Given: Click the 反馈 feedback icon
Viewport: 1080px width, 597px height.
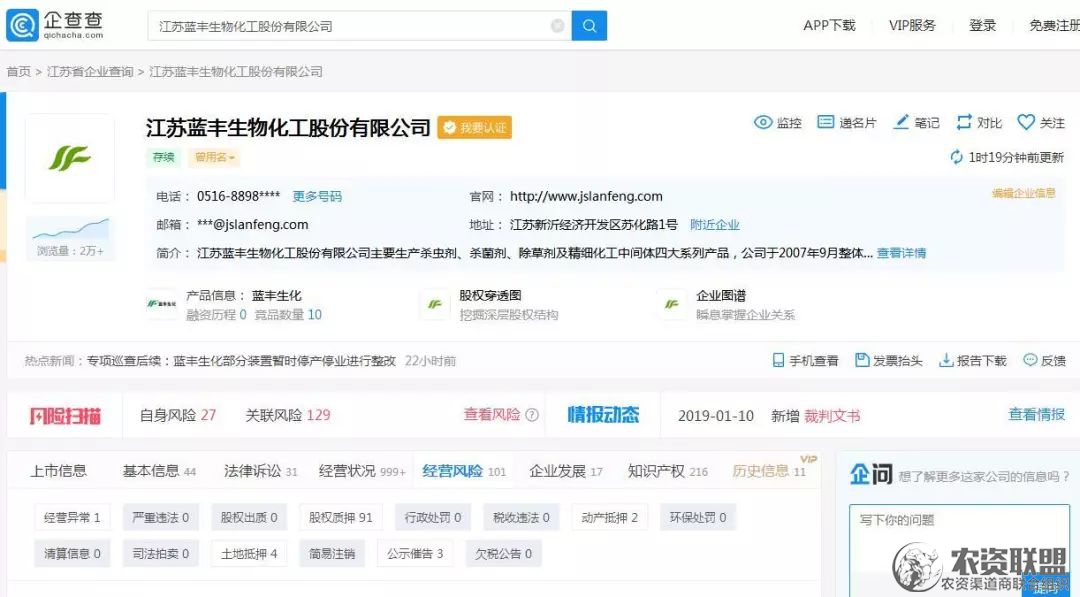Looking at the screenshot, I should pyautogui.click(x=1030, y=359).
